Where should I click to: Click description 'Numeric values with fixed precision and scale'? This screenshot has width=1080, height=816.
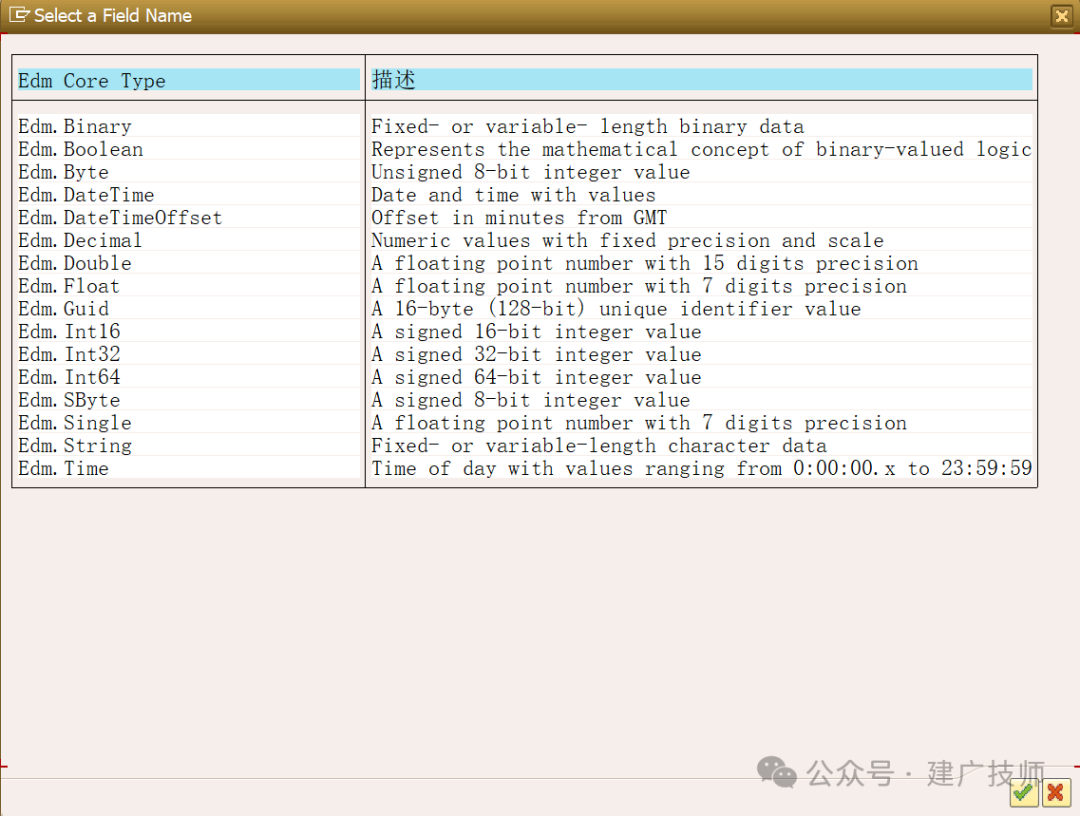coord(627,240)
